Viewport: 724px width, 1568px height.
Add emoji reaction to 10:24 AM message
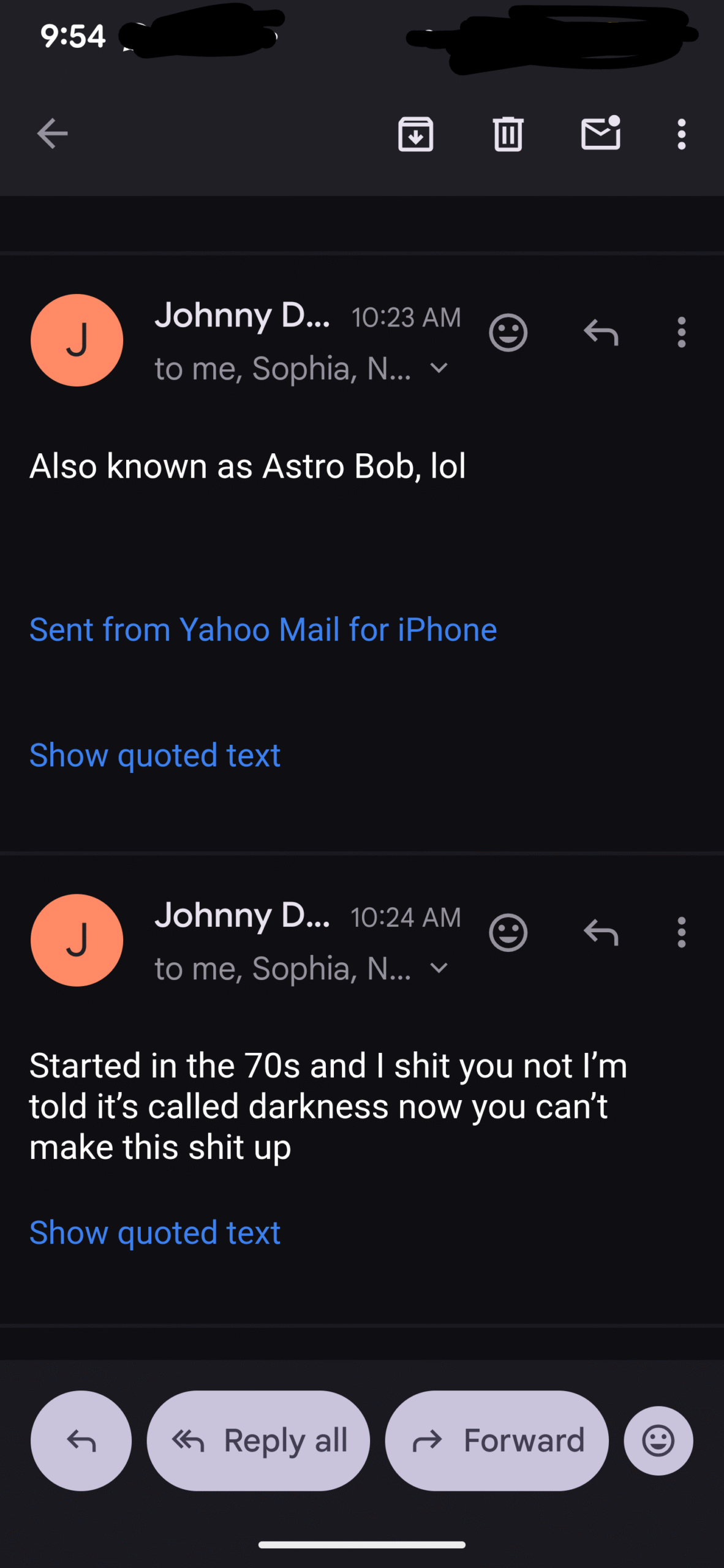508,933
